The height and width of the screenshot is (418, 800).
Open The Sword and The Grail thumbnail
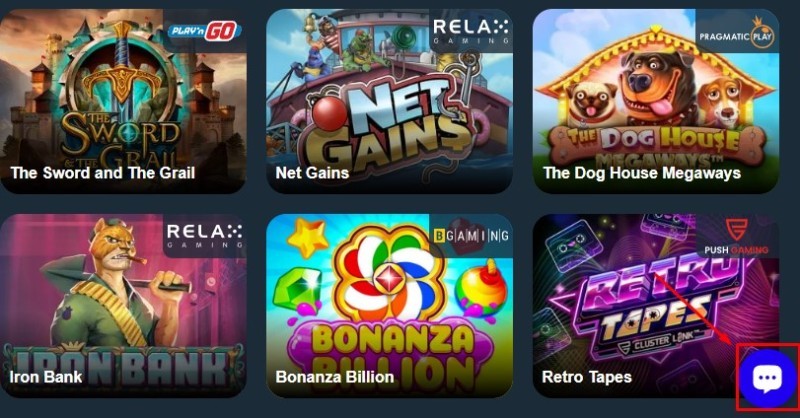point(123,101)
